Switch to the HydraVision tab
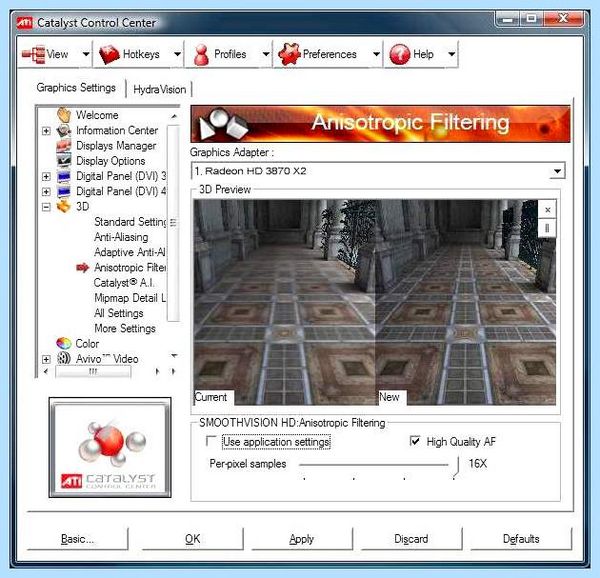 160,90
